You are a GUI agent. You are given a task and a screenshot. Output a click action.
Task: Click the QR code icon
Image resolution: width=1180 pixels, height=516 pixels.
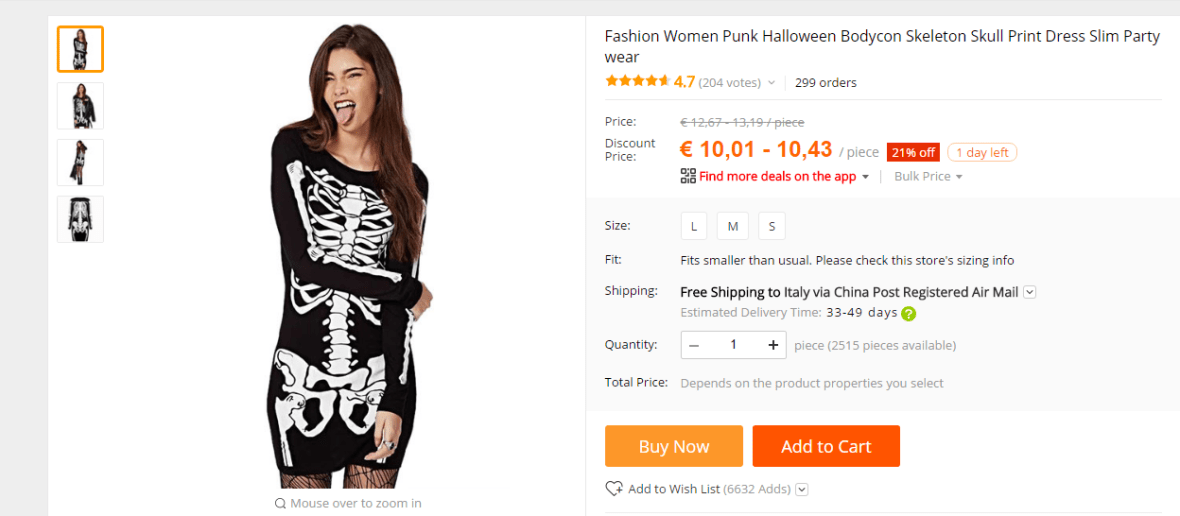[x=688, y=176]
